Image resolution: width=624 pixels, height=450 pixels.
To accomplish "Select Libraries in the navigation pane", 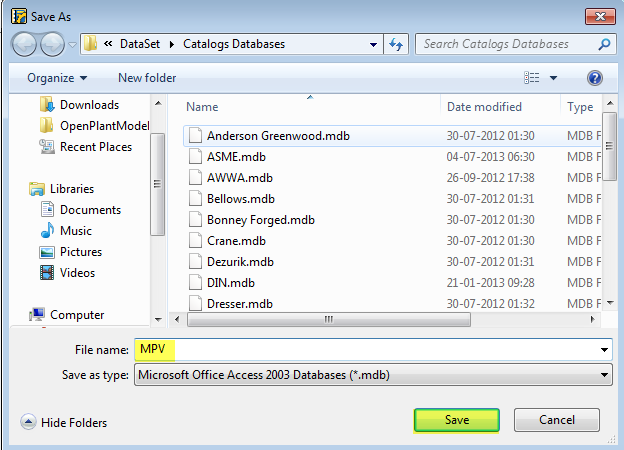I will [x=62, y=189].
